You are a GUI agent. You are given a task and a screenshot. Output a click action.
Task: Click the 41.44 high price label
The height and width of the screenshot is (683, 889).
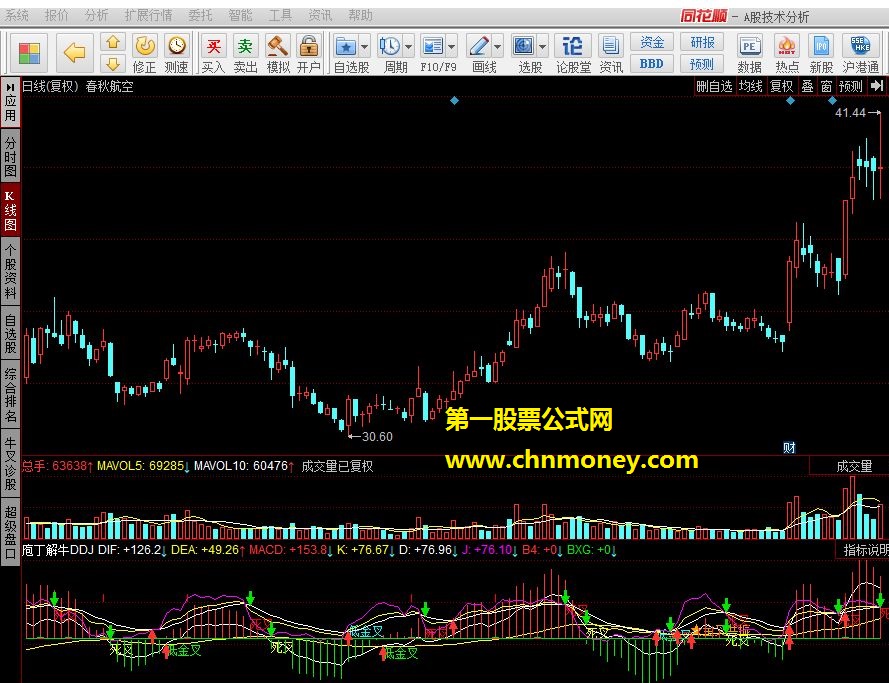(850, 113)
